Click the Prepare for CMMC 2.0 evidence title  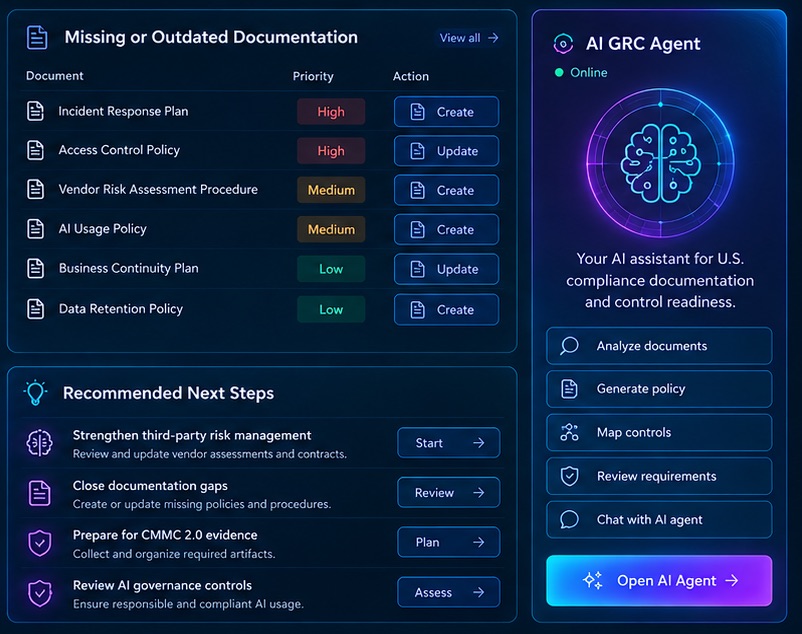[x=165, y=535]
